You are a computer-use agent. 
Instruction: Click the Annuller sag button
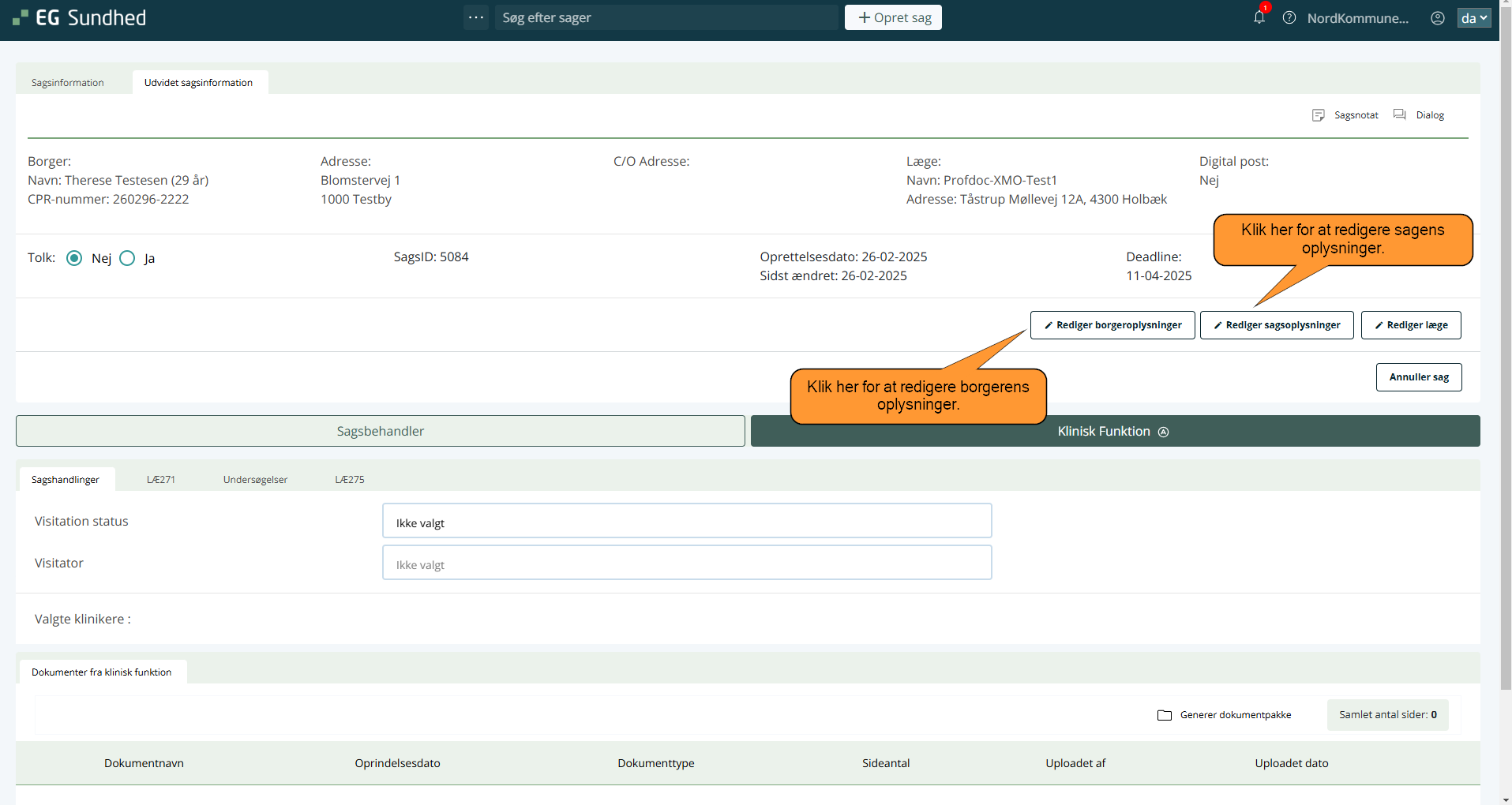[x=1418, y=377]
